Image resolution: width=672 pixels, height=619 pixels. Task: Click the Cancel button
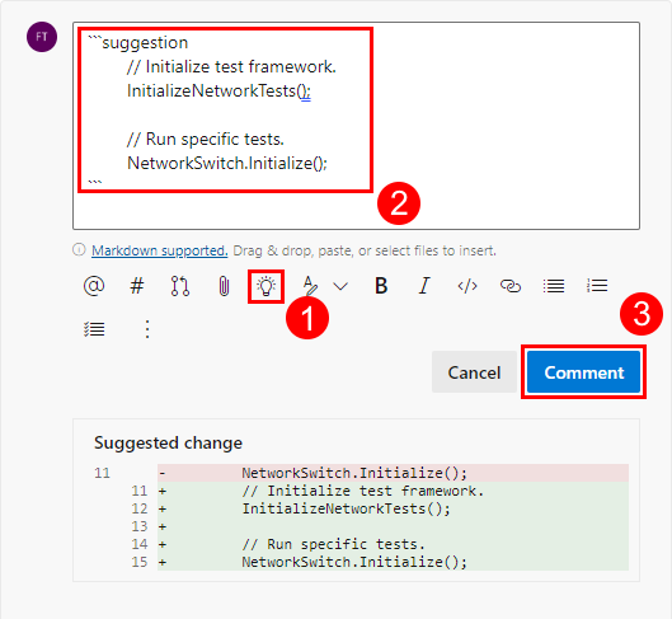coord(474,372)
